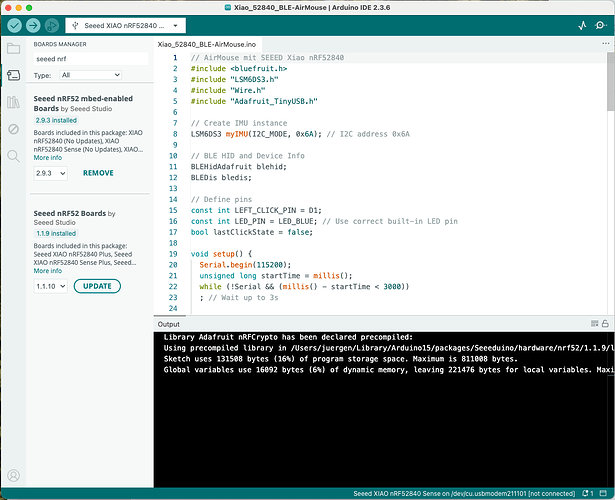Open More info for mbed-enabled Boards
Image resolution: width=615 pixels, height=500 pixels.
(48, 158)
